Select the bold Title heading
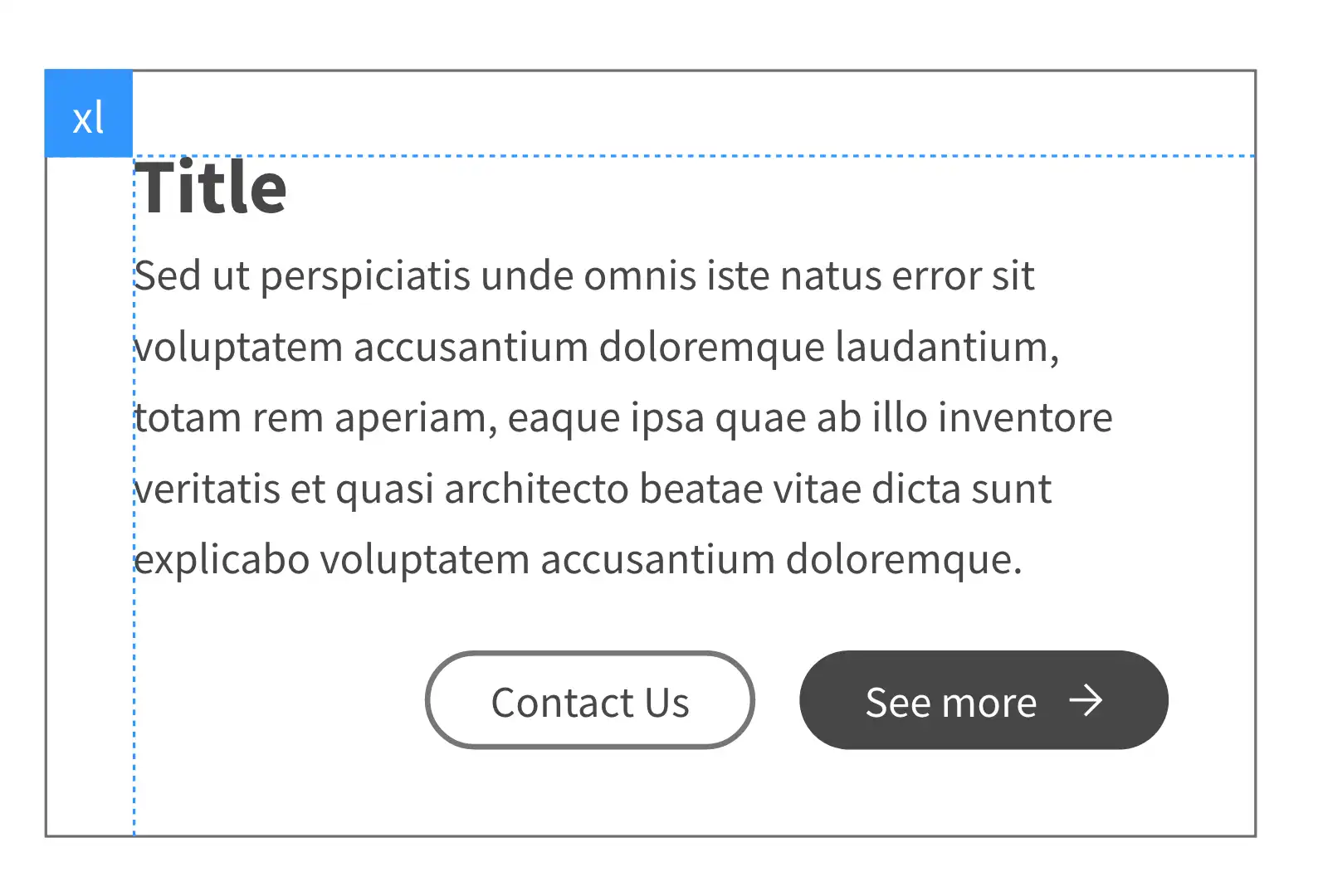The width and height of the screenshot is (1318, 896). (x=212, y=189)
